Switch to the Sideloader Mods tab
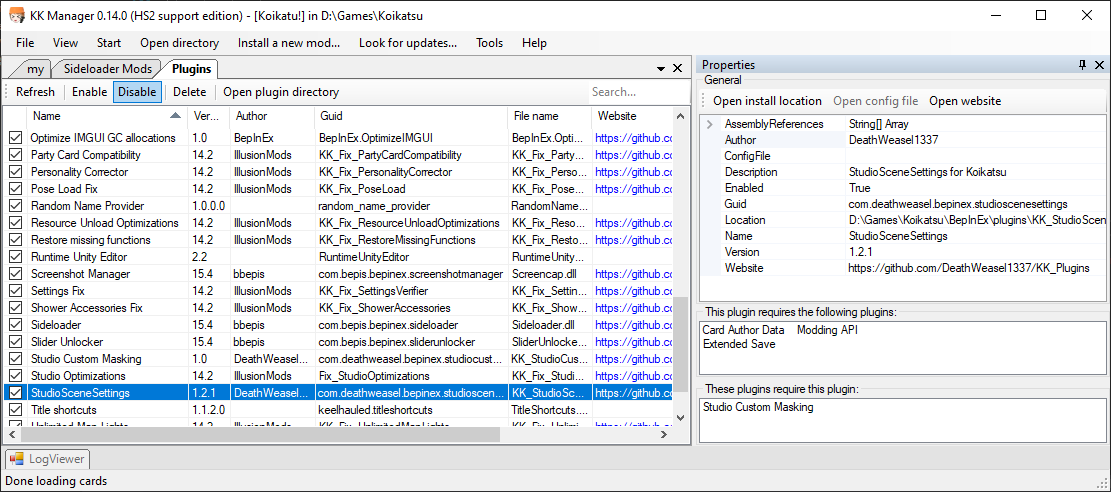Screen dimensions: 1111x492 tap(108, 69)
